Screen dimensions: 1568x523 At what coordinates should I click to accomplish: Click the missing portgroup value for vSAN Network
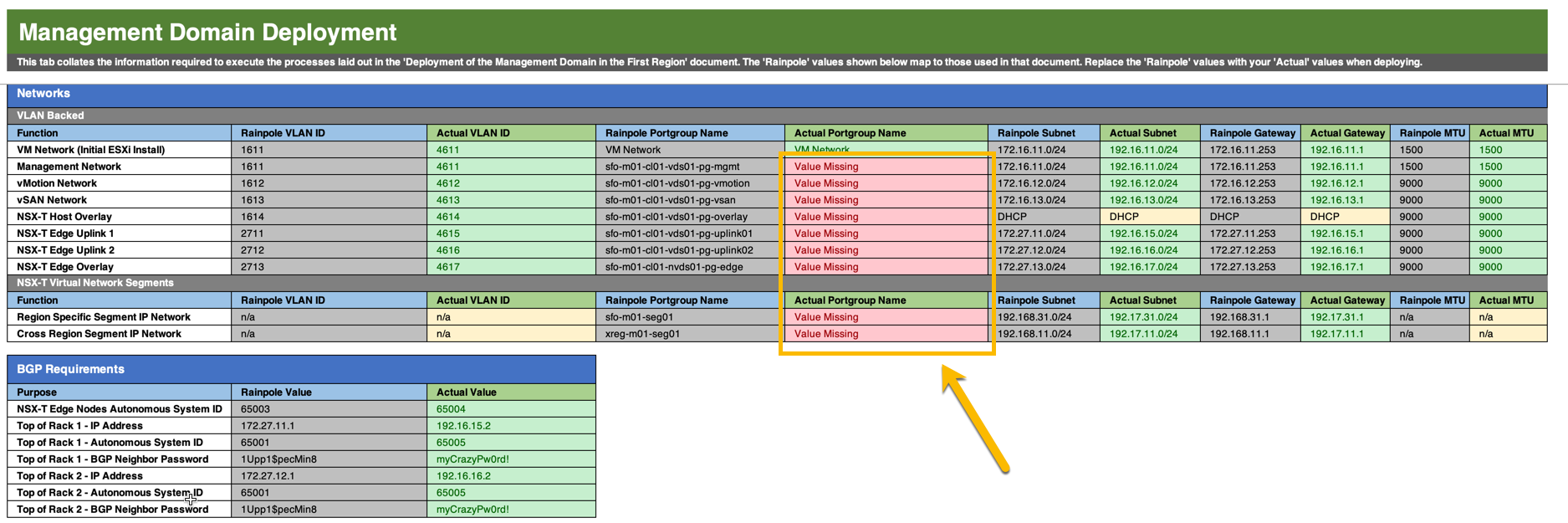click(x=885, y=200)
